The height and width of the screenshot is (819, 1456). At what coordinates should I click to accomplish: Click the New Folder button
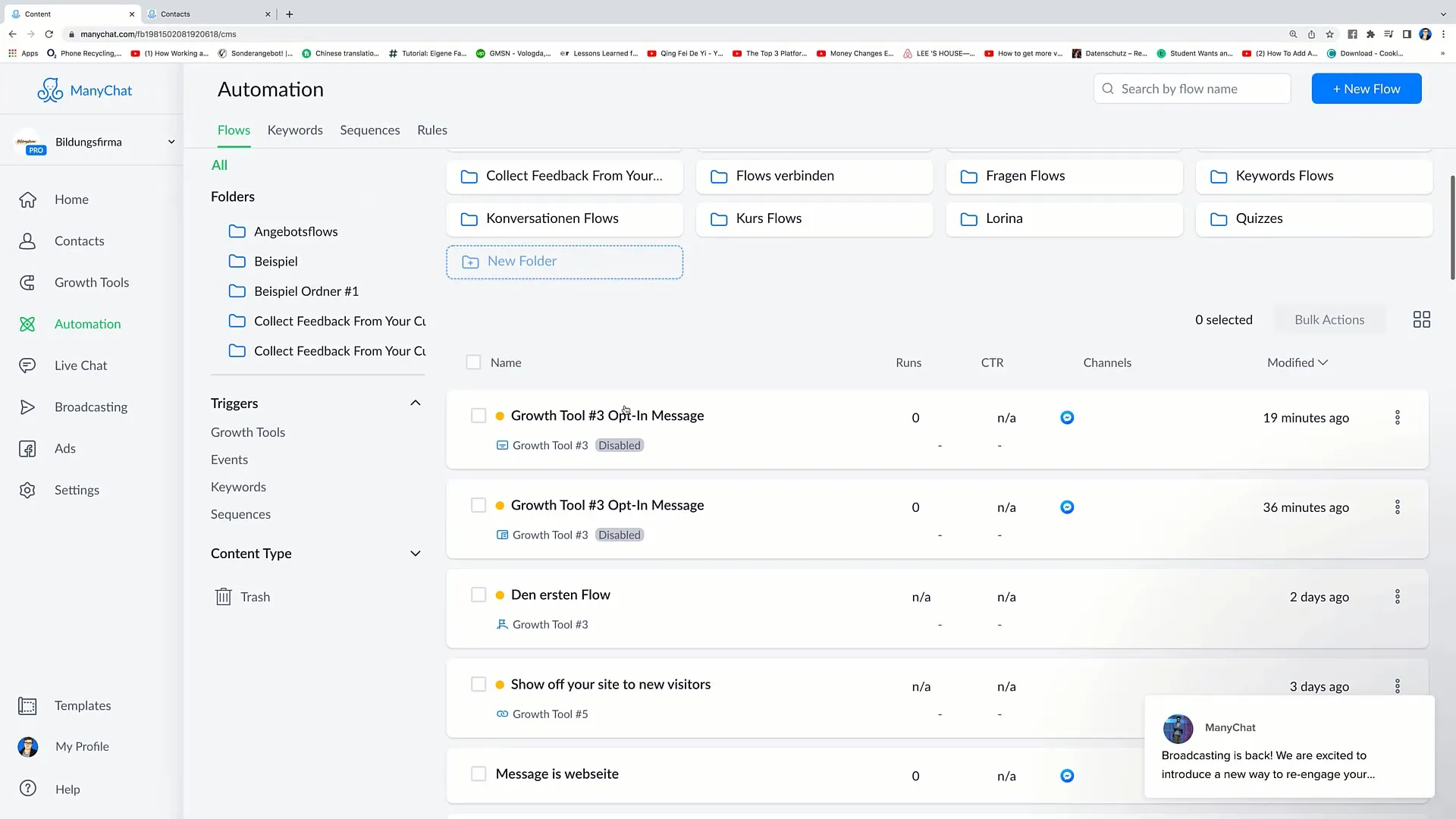click(x=566, y=261)
